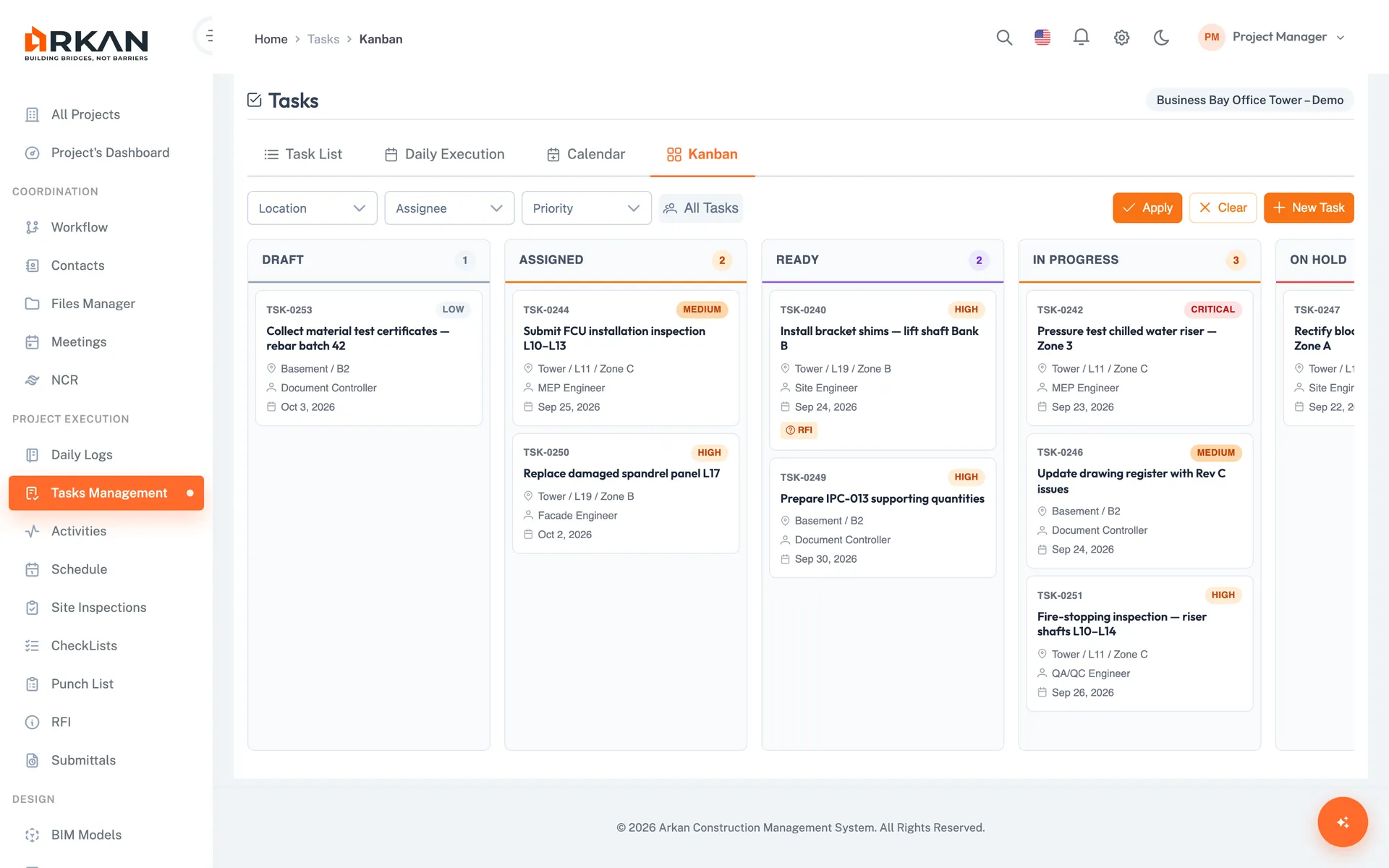Click the RFI tag on TSK-0240
The image size is (1389, 868).
(799, 430)
